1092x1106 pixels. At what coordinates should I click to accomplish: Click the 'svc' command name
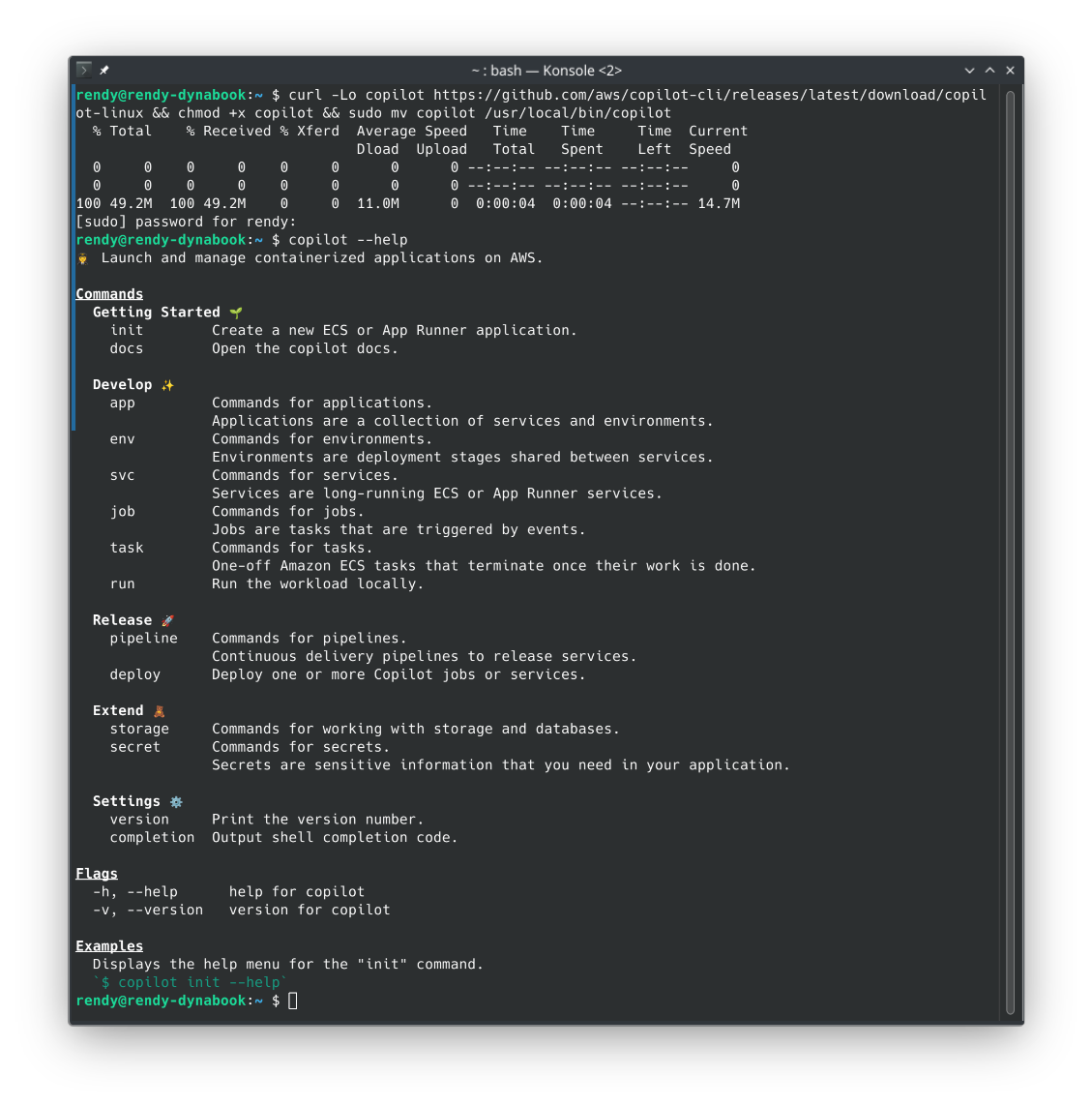122,475
